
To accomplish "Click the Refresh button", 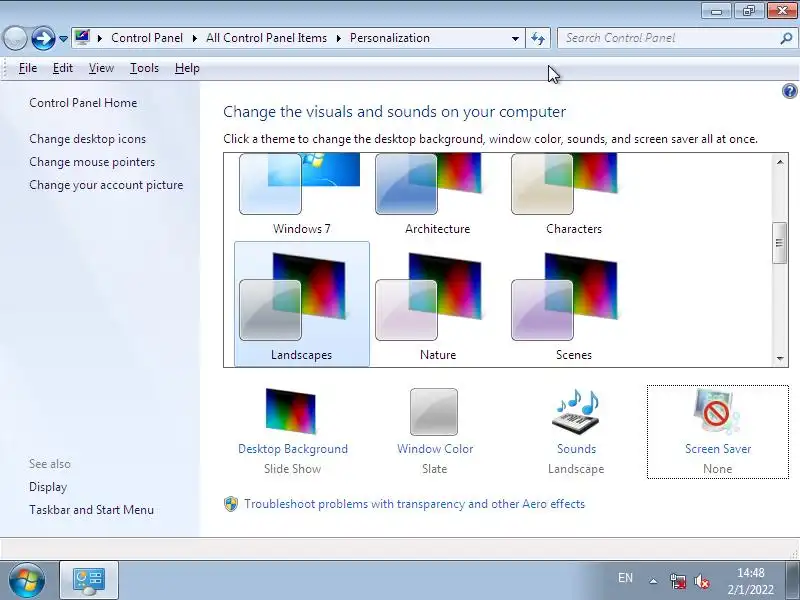I will [x=538, y=38].
